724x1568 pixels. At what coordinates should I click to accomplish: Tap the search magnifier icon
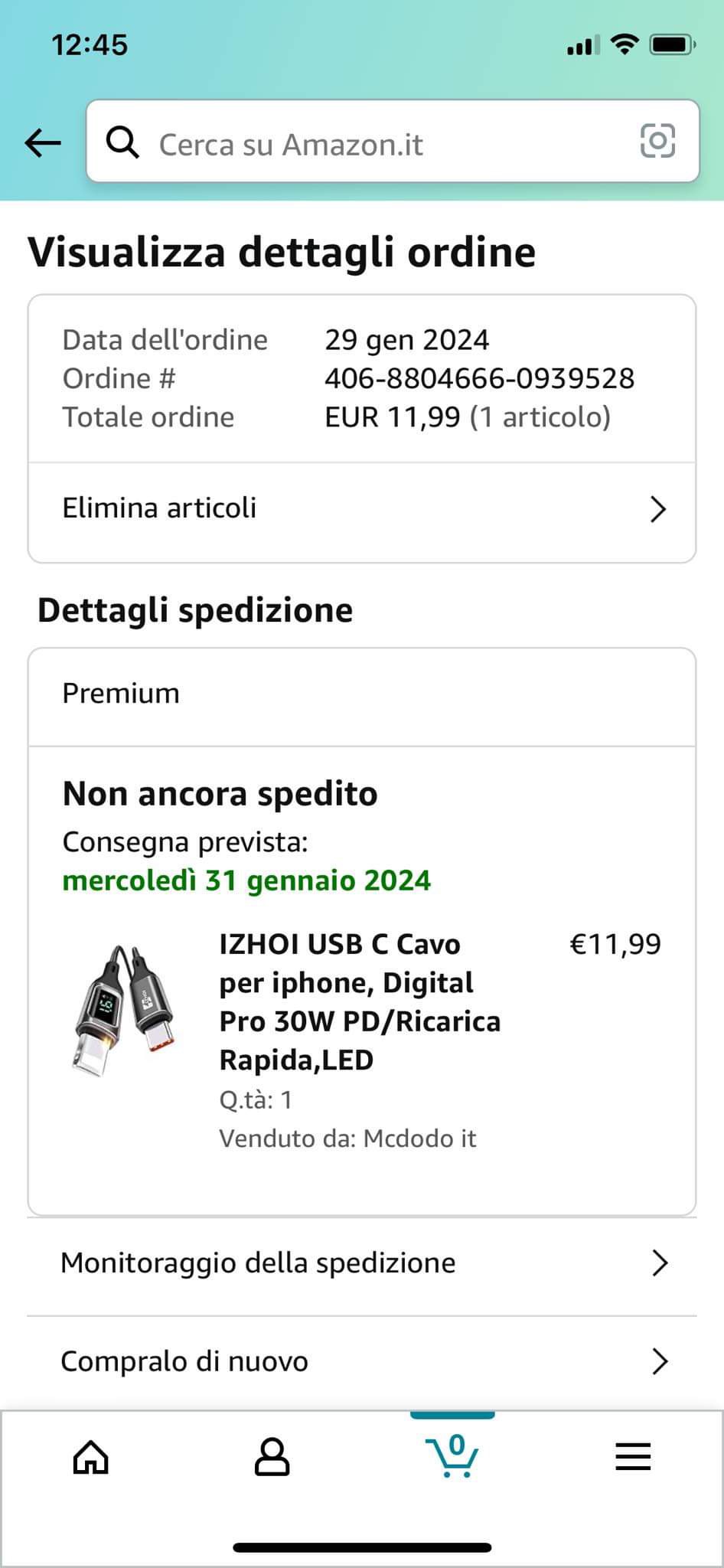point(122,142)
